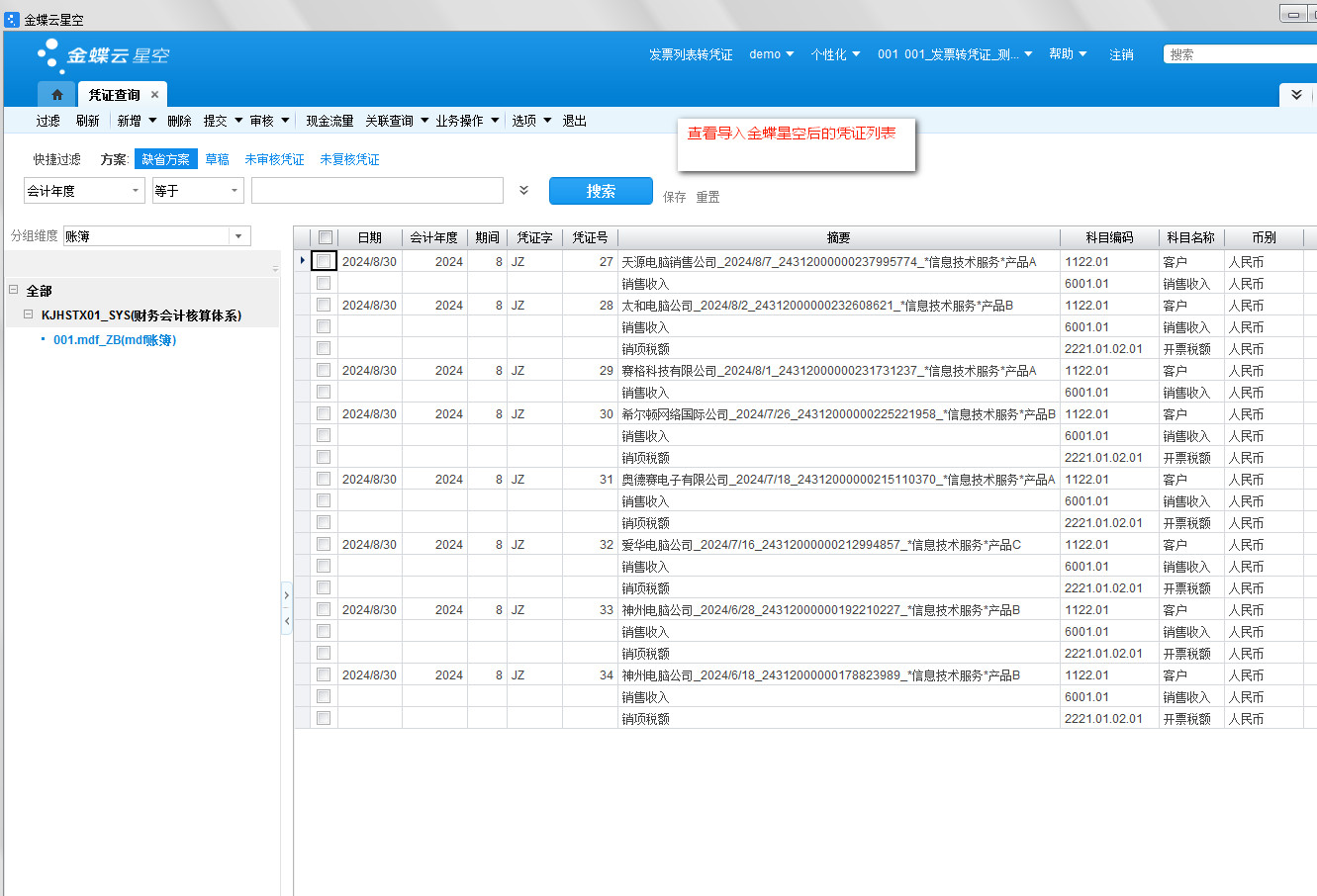This screenshot has height=896, width=1317.
Task: Select the 未复核凭证 filter scheme
Action: point(349,159)
